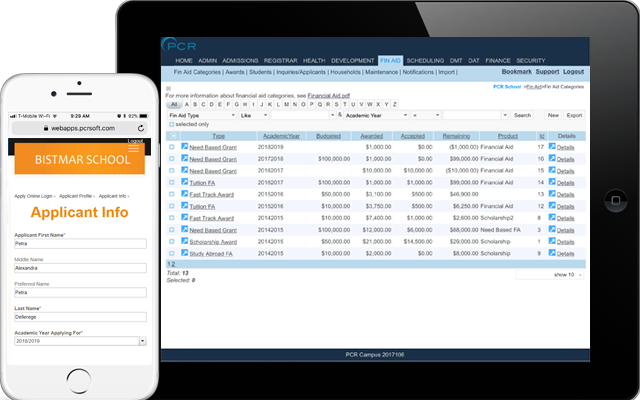Select checkbox for Tuition FA 20162017
Screen dimensions: 640x400
pos(172,182)
